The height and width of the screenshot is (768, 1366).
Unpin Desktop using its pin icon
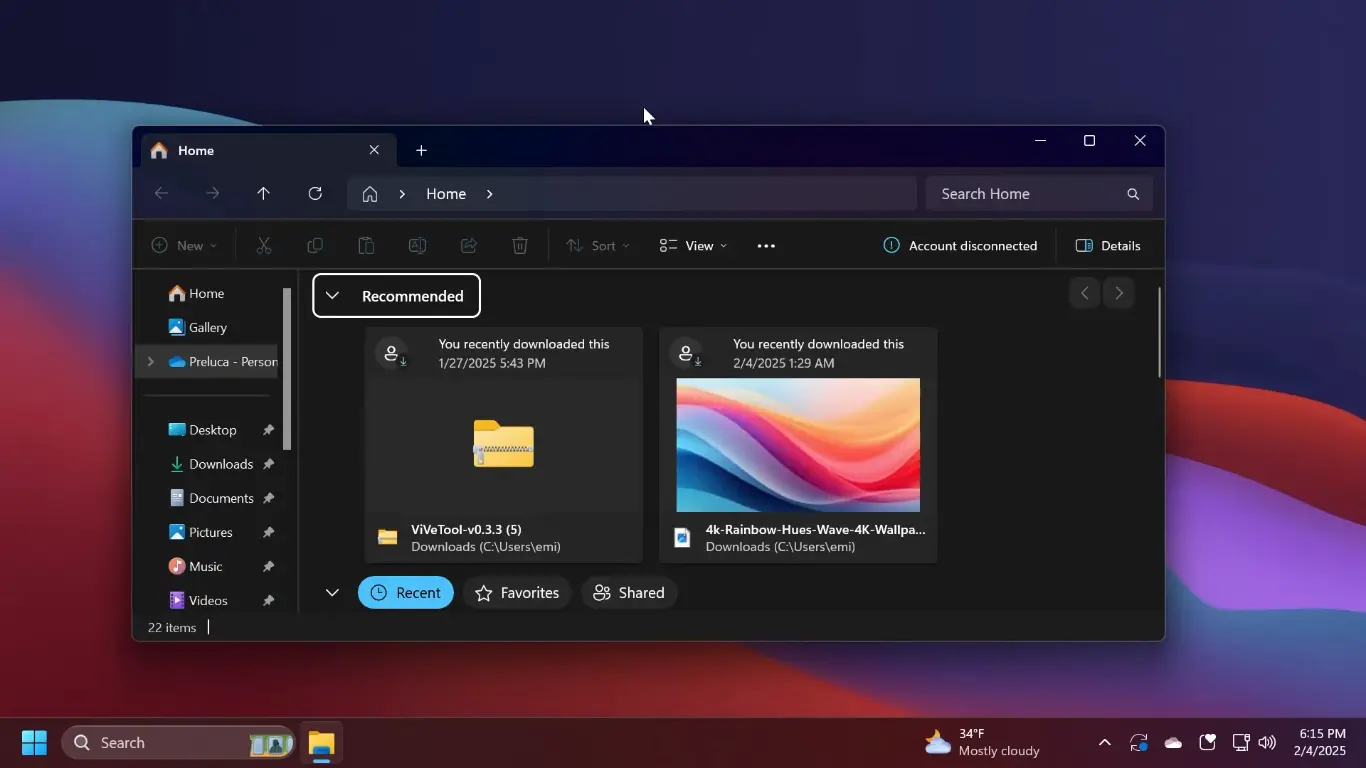coord(268,430)
